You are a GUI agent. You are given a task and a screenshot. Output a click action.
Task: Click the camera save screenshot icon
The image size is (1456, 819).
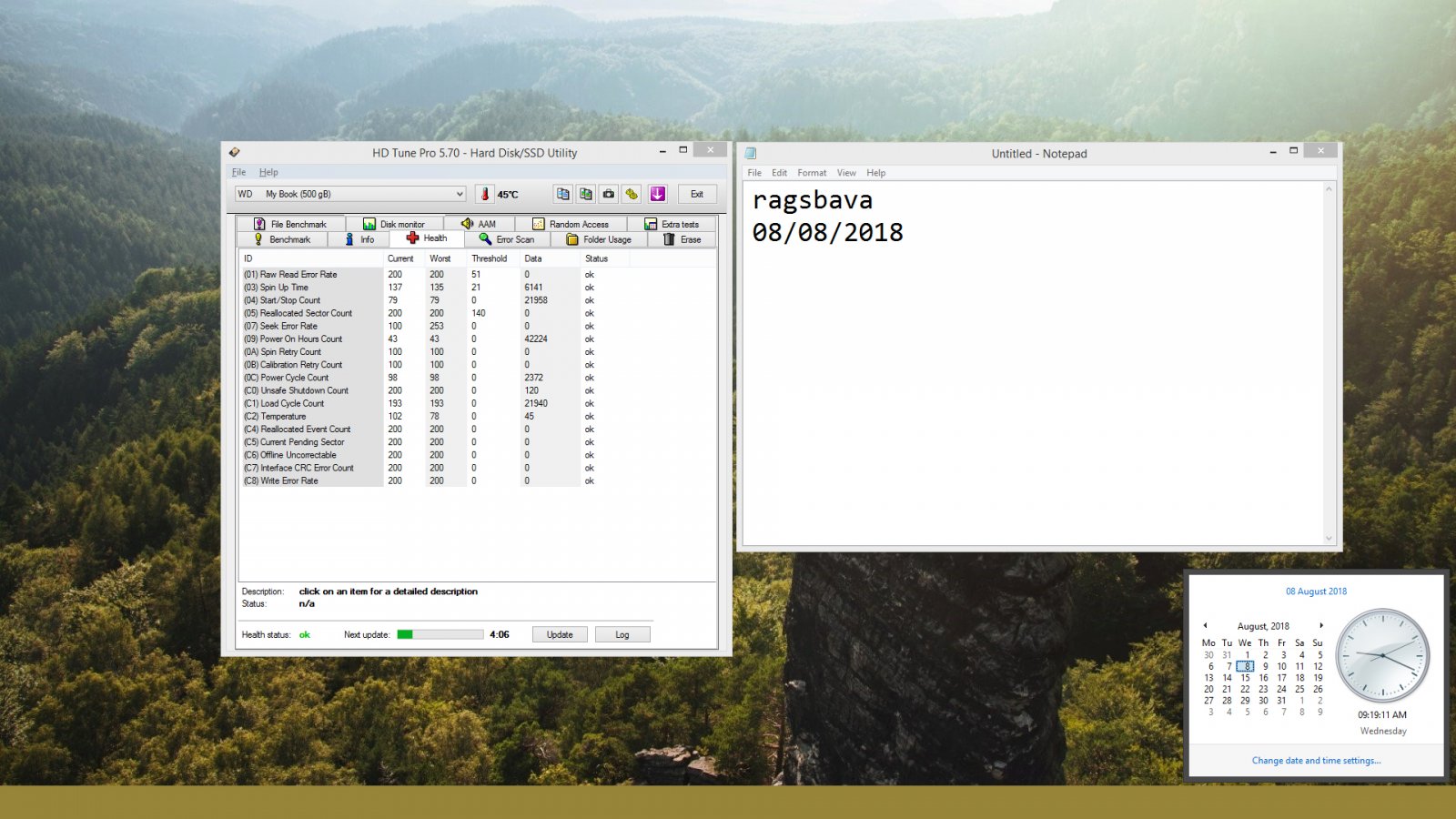[x=609, y=194]
